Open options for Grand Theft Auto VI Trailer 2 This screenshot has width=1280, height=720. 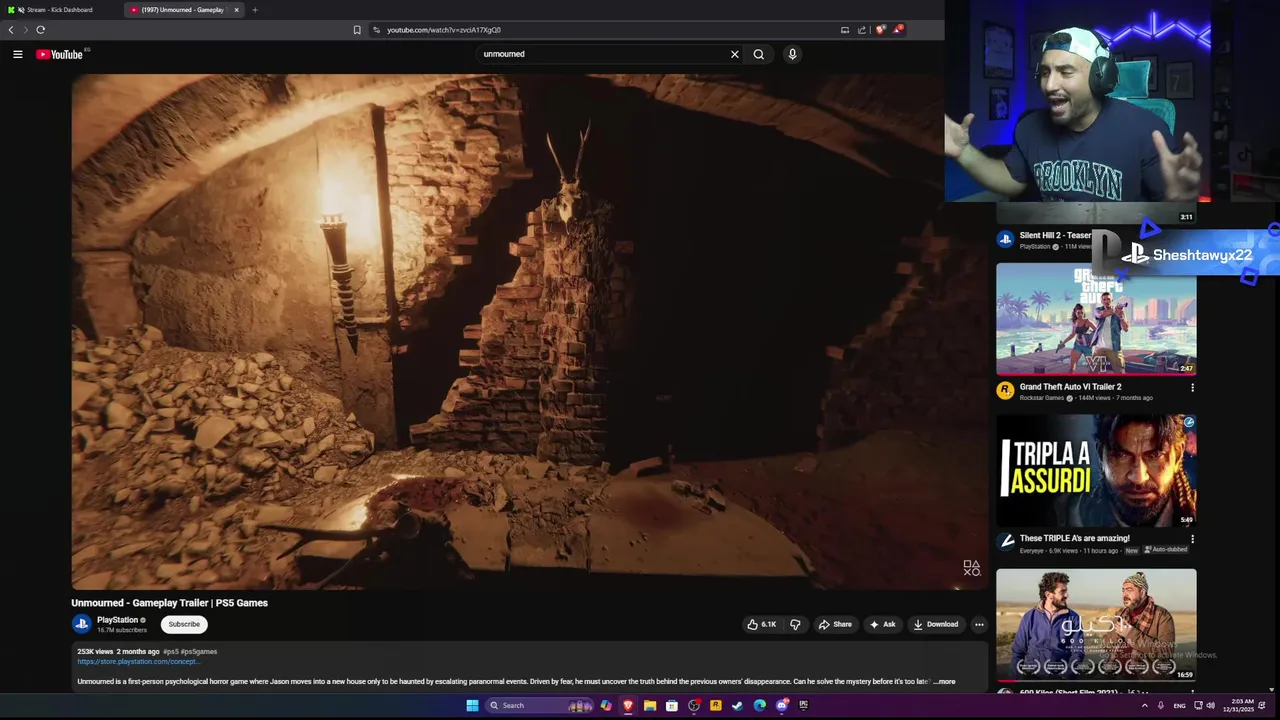1192,388
